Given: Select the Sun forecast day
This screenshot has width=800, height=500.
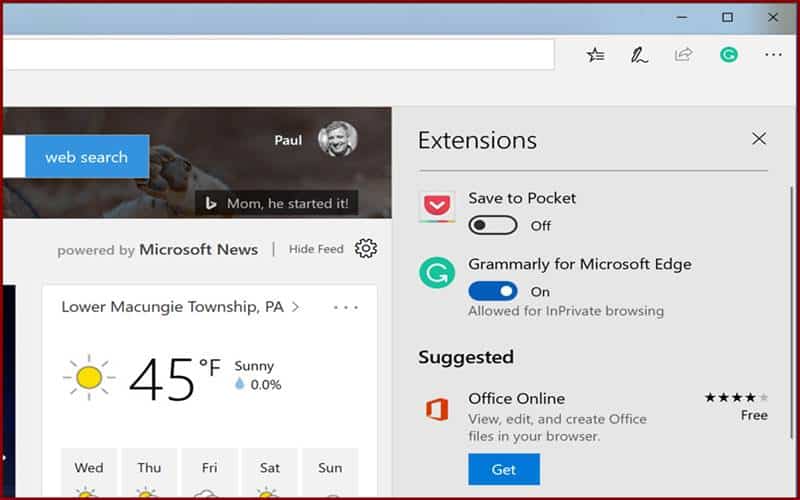Looking at the screenshot, I should 330,472.
